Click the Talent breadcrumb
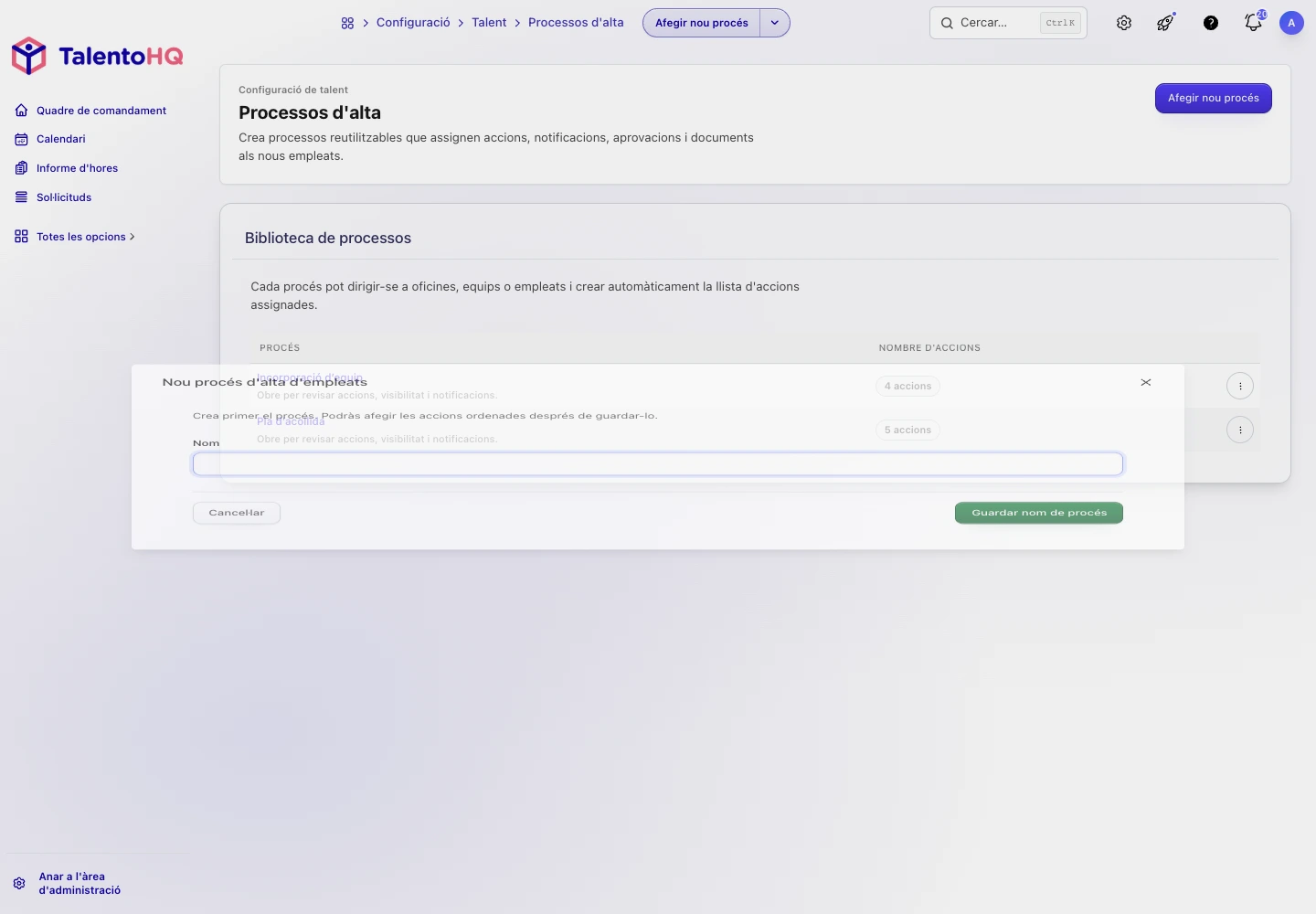Screen dimensions: 1316x914 click(x=489, y=23)
